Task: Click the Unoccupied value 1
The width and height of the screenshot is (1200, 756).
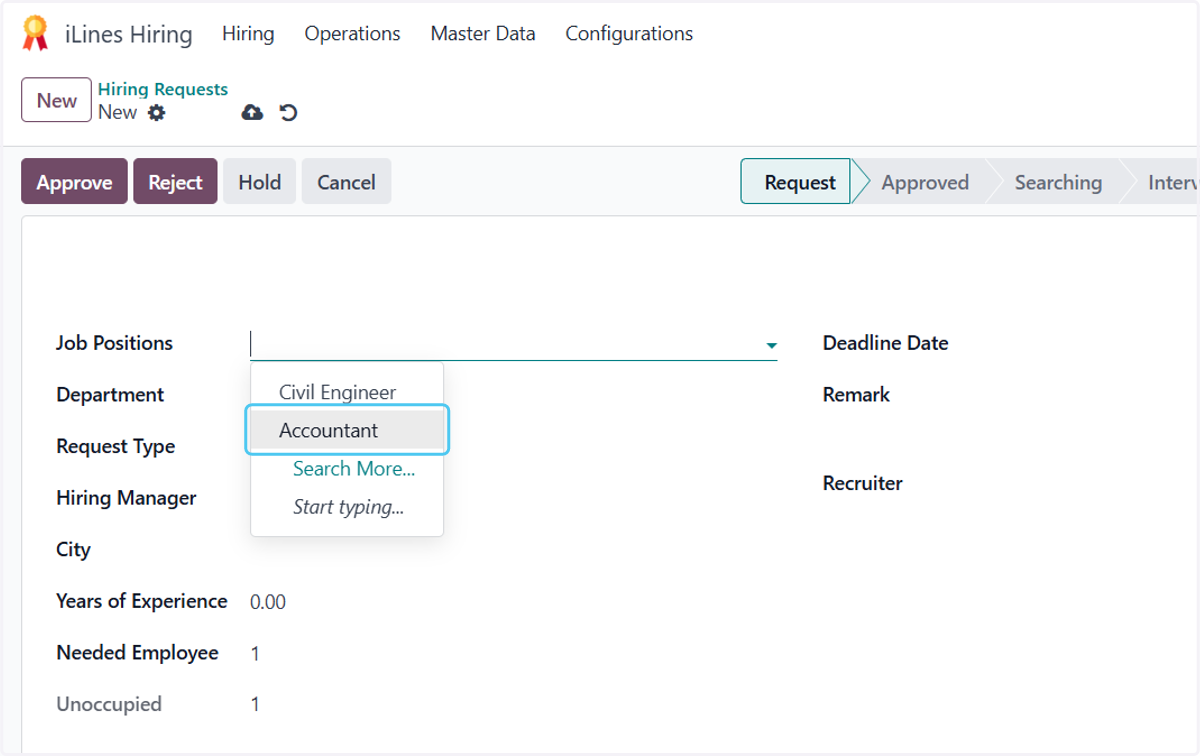Action: point(255,705)
